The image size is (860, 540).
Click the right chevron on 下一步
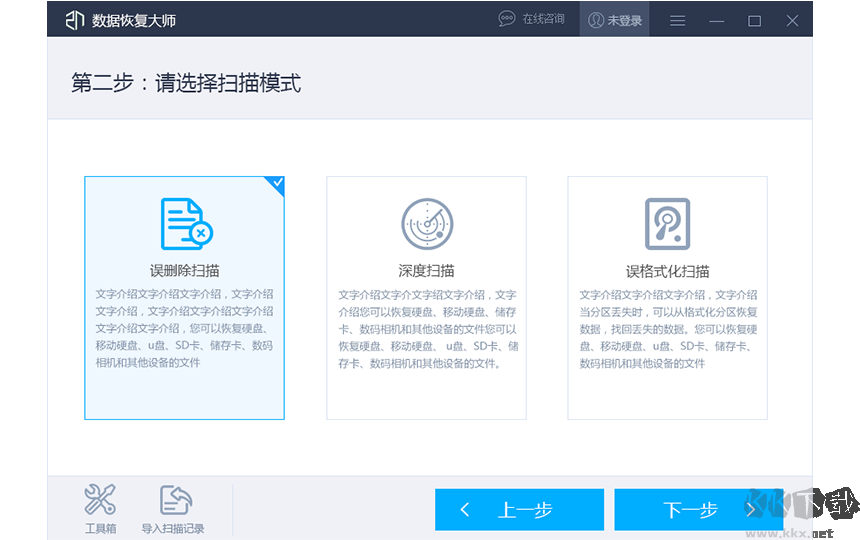click(750, 510)
